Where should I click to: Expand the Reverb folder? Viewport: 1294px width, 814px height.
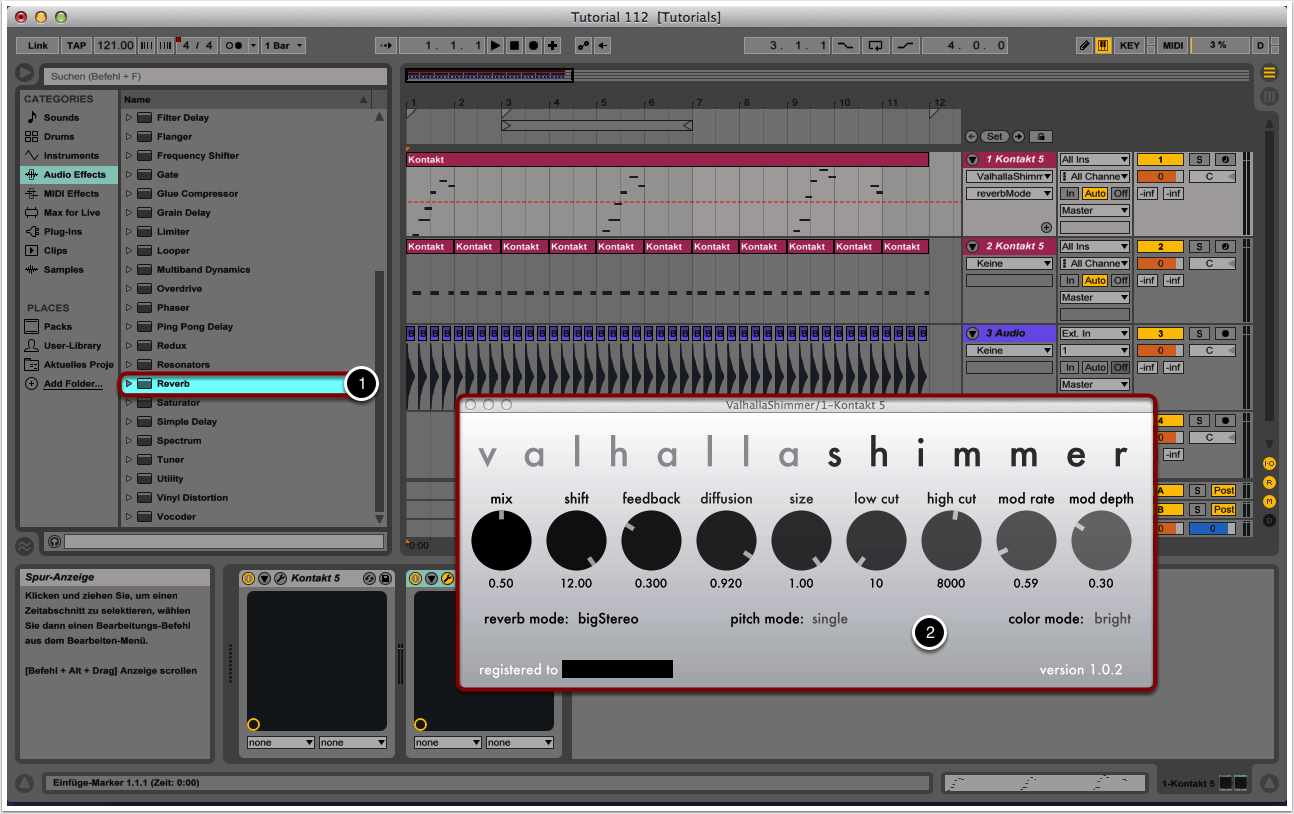[129, 384]
